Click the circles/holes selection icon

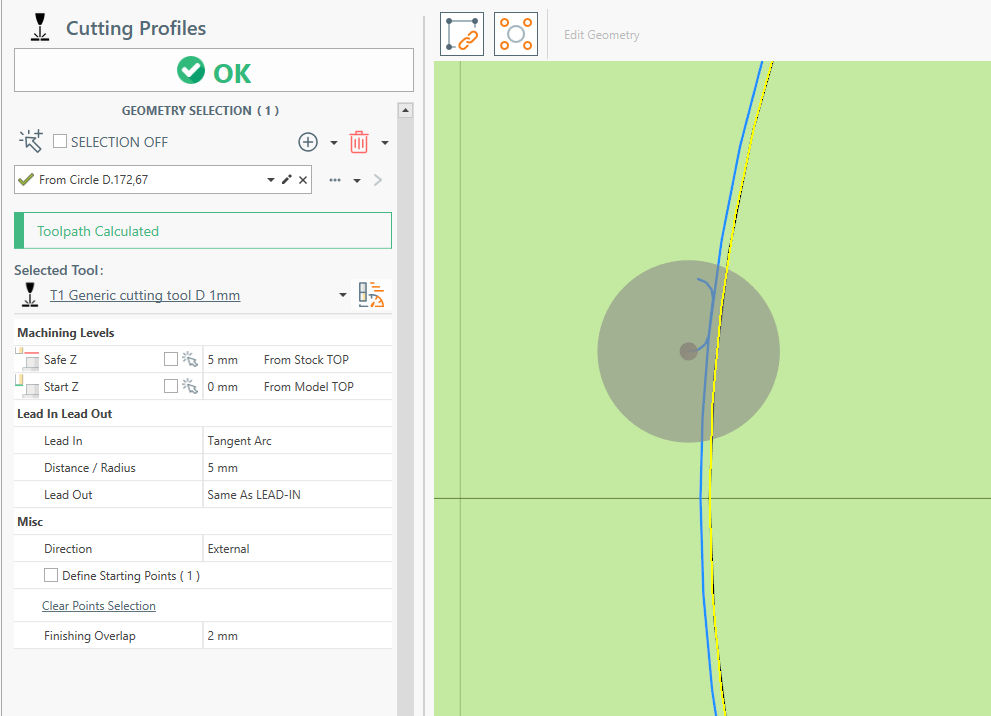516,34
